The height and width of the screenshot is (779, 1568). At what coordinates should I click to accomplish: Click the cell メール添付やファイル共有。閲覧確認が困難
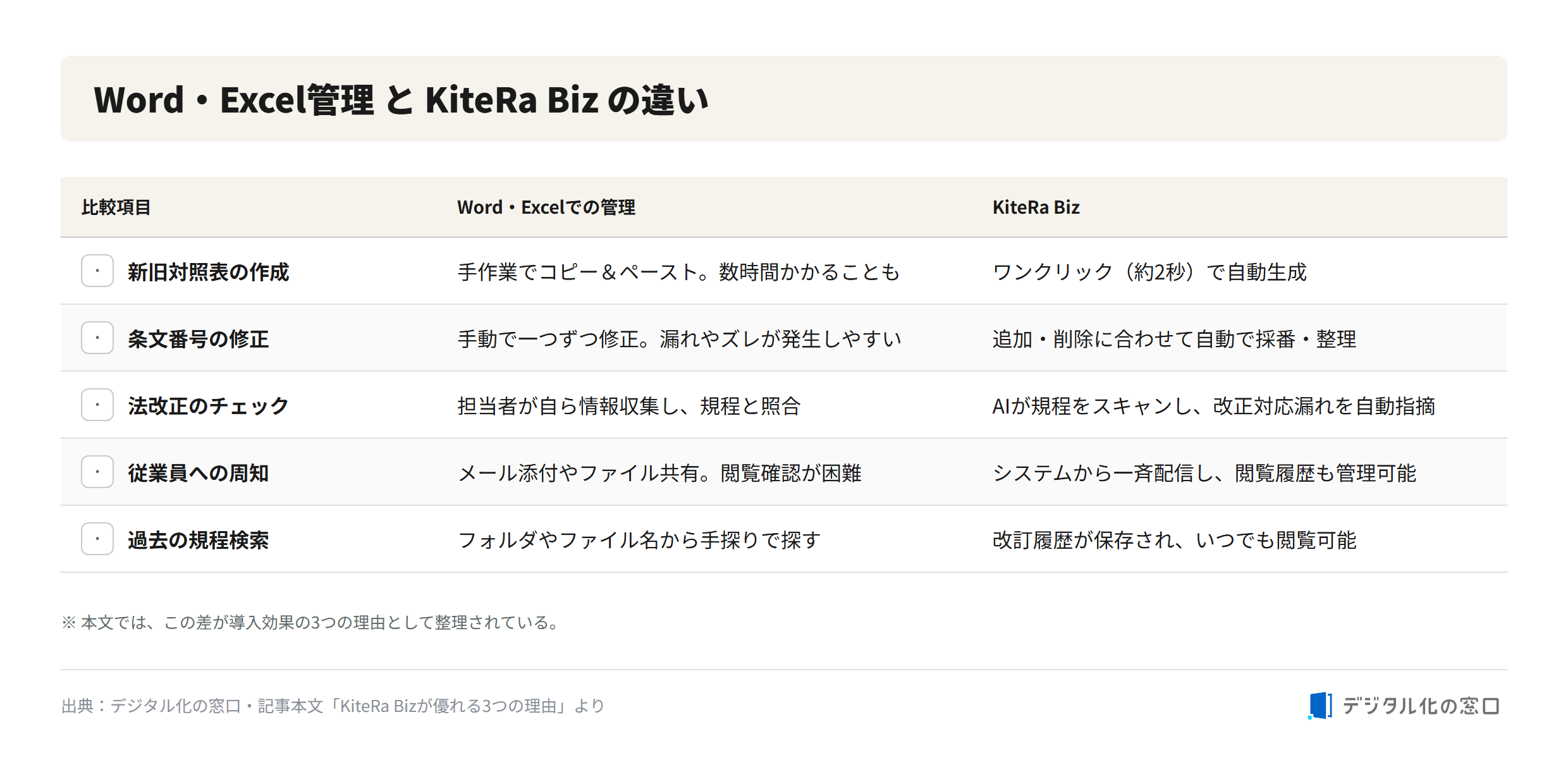point(659,473)
